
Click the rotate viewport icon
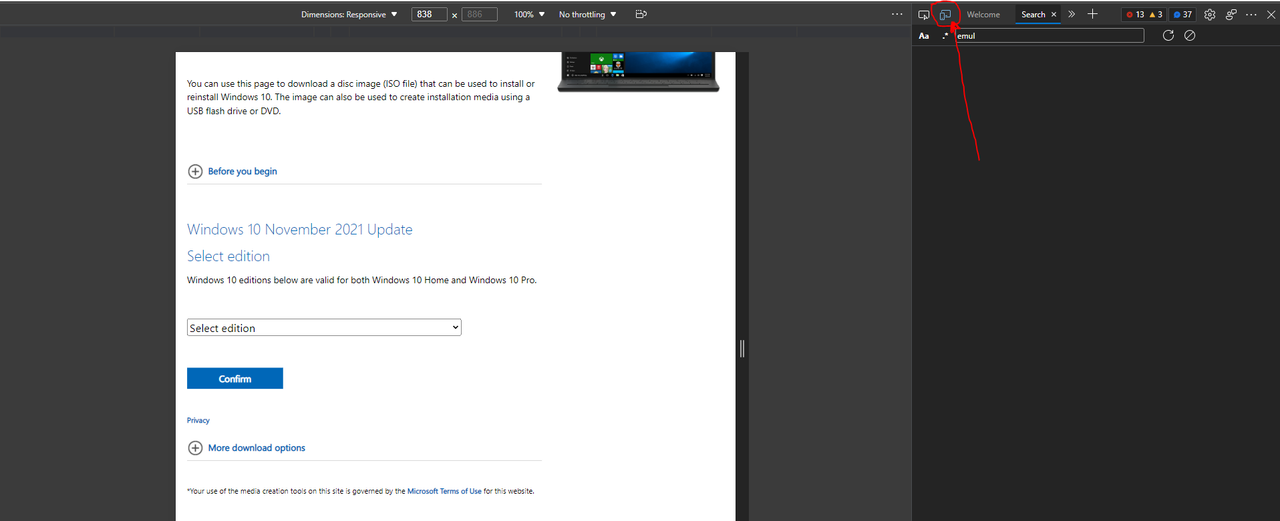click(x=641, y=14)
